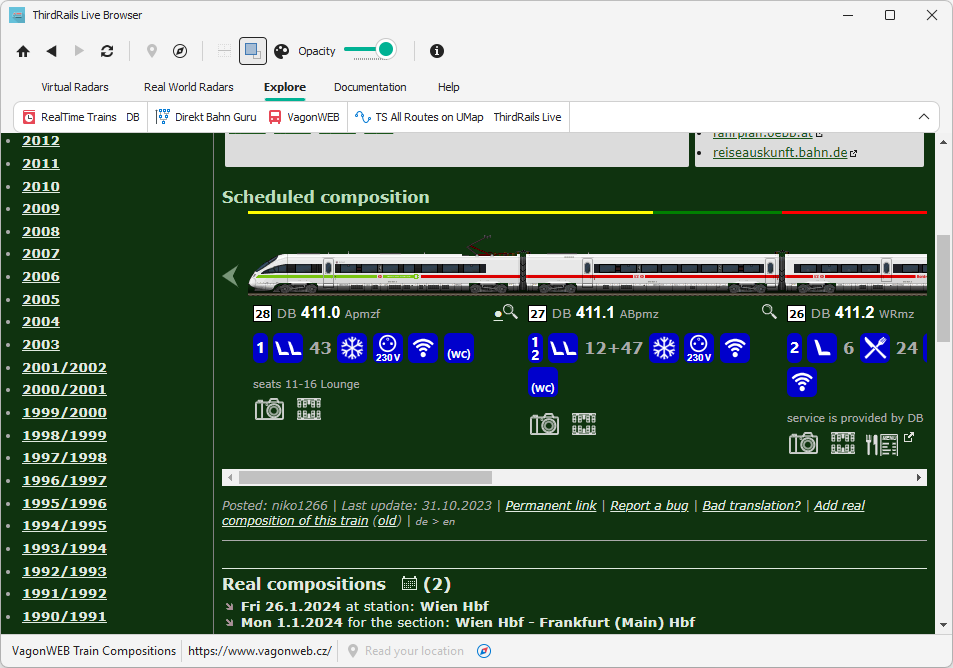This screenshot has width=953, height=668.
Task: Open the 2008 timetable year link
Action: 41,232
